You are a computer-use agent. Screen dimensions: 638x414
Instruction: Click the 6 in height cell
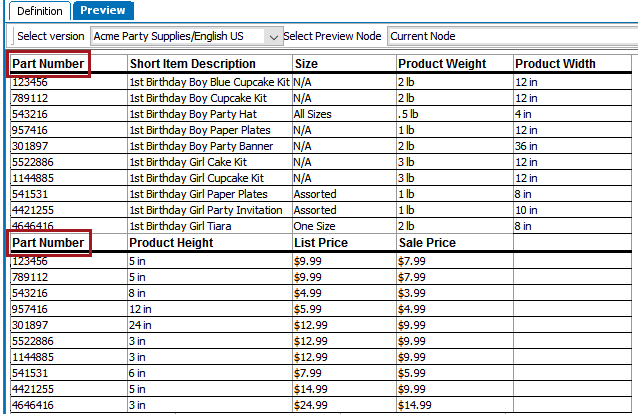tap(210, 373)
